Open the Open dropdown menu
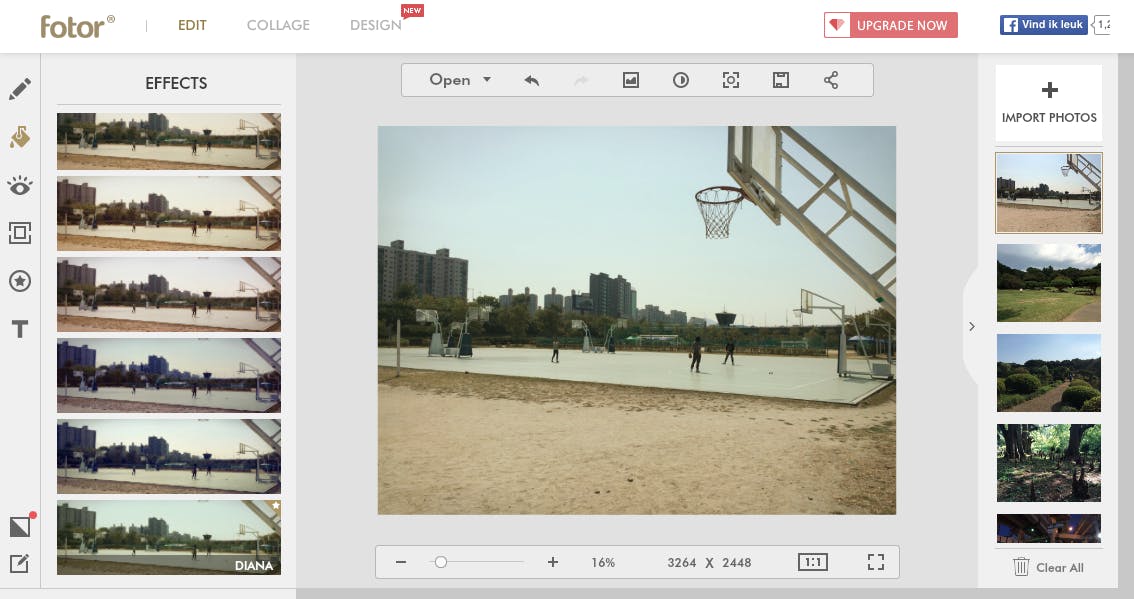This screenshot has width=1134, height=599. [460, 80]
